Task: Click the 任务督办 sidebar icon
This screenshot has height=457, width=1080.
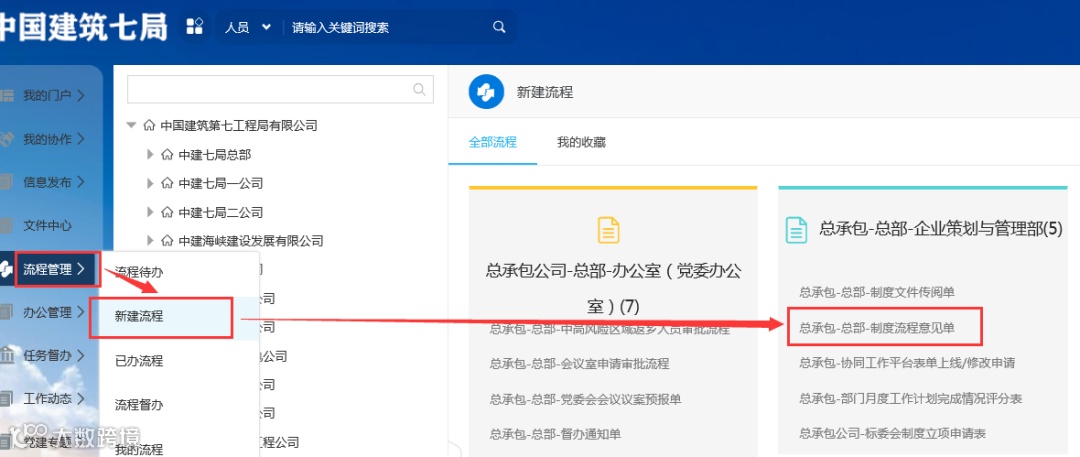Action: point(6,356)
